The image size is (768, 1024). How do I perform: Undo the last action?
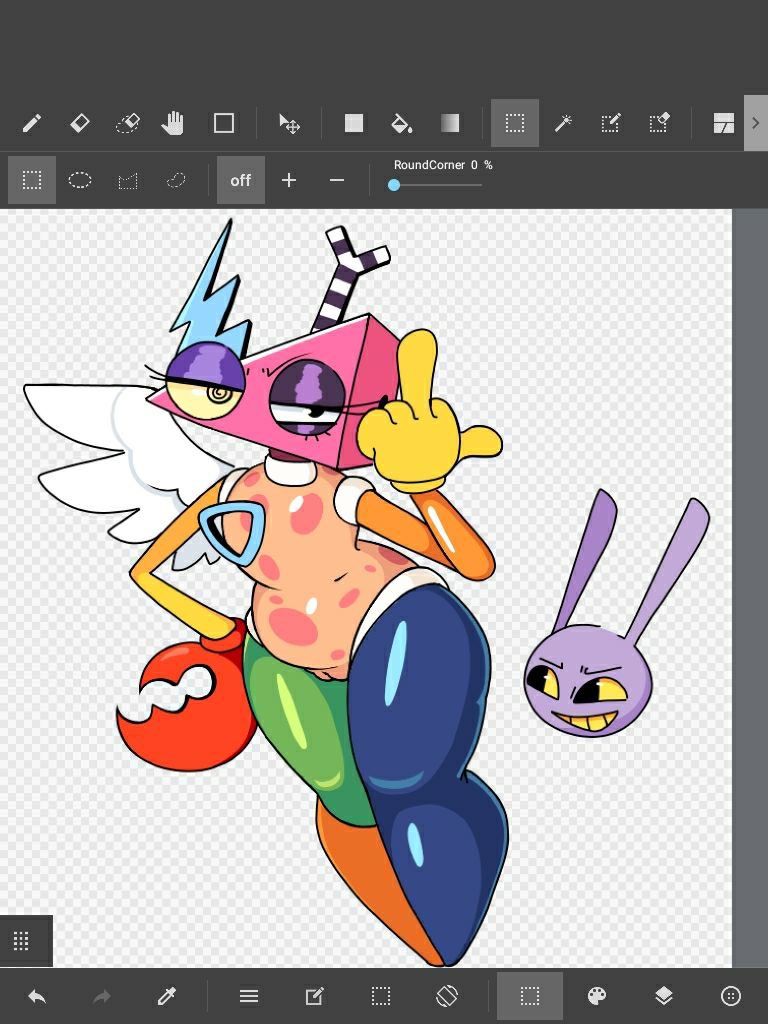pos(37,996)
